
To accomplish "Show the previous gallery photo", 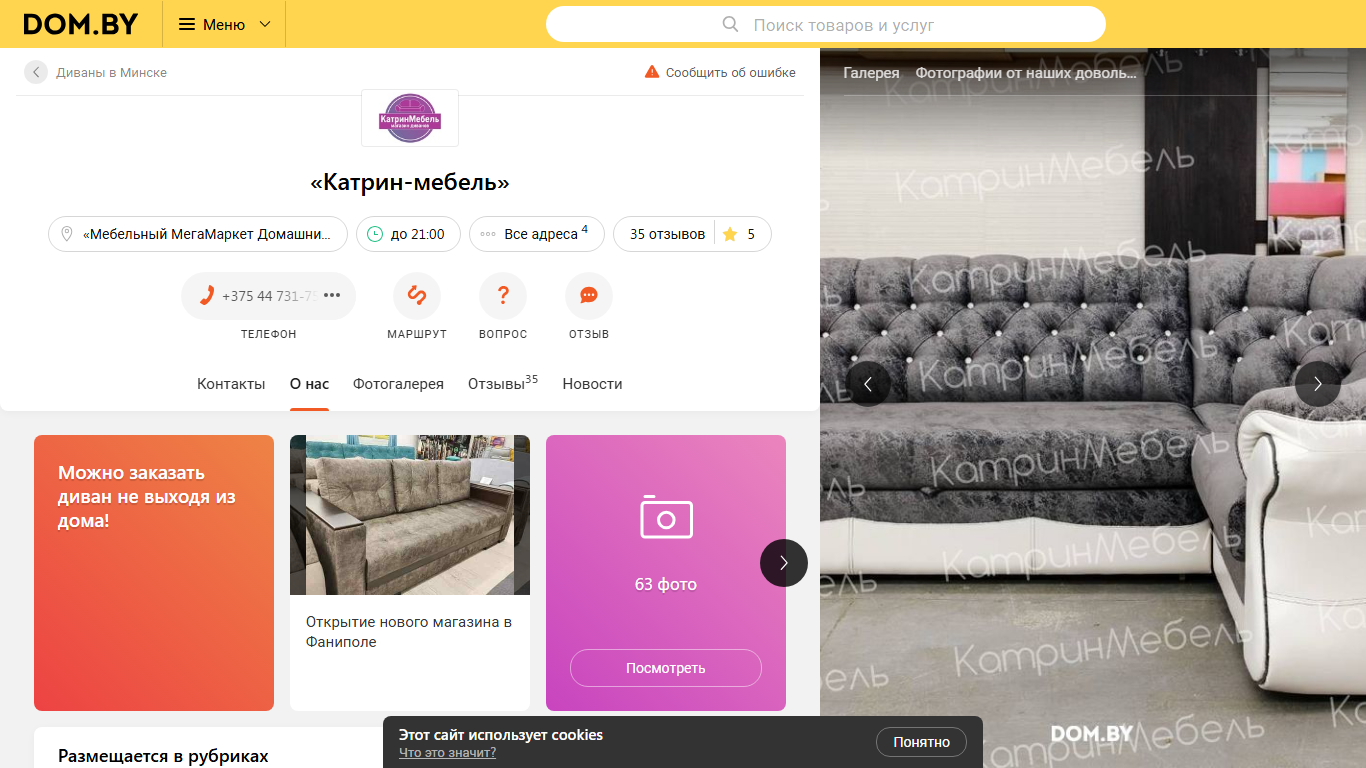I will [868, 384].
